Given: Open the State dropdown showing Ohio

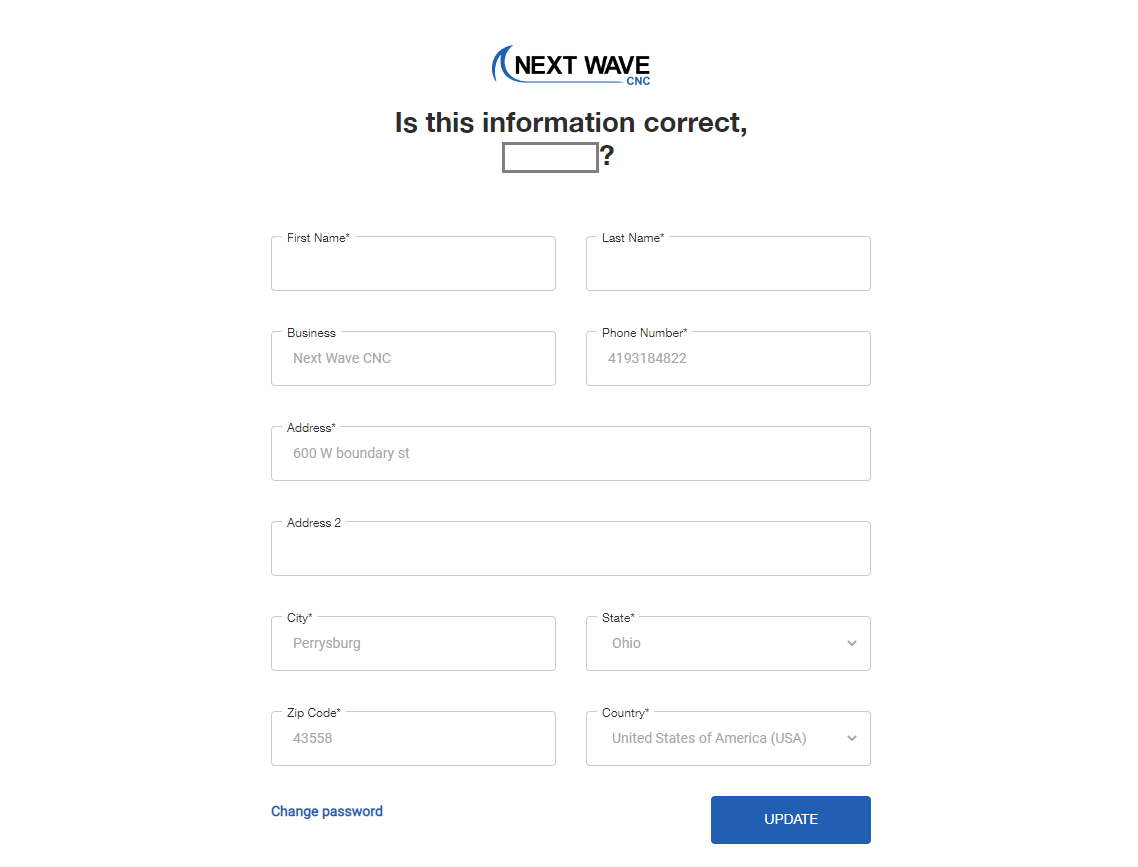Looking at the screenshot, I should tap(715, 644).
